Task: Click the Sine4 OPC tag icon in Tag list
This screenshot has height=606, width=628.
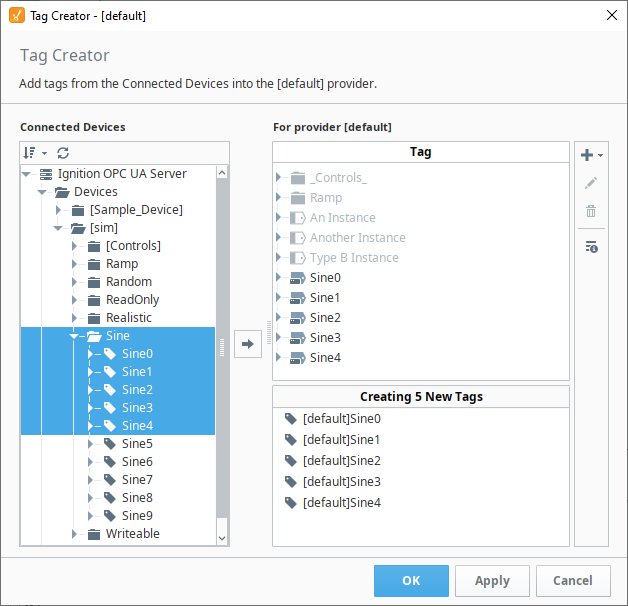Action: [298, 358]
